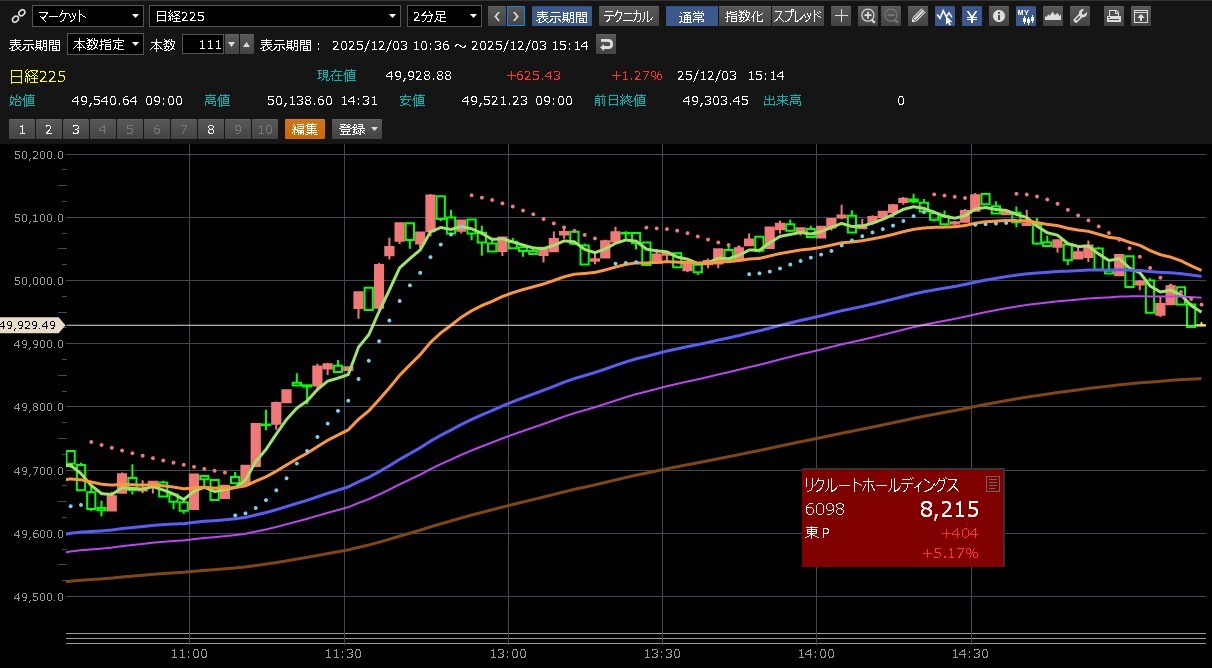Toggle スプレッド spread display mode

click(797, 16)
